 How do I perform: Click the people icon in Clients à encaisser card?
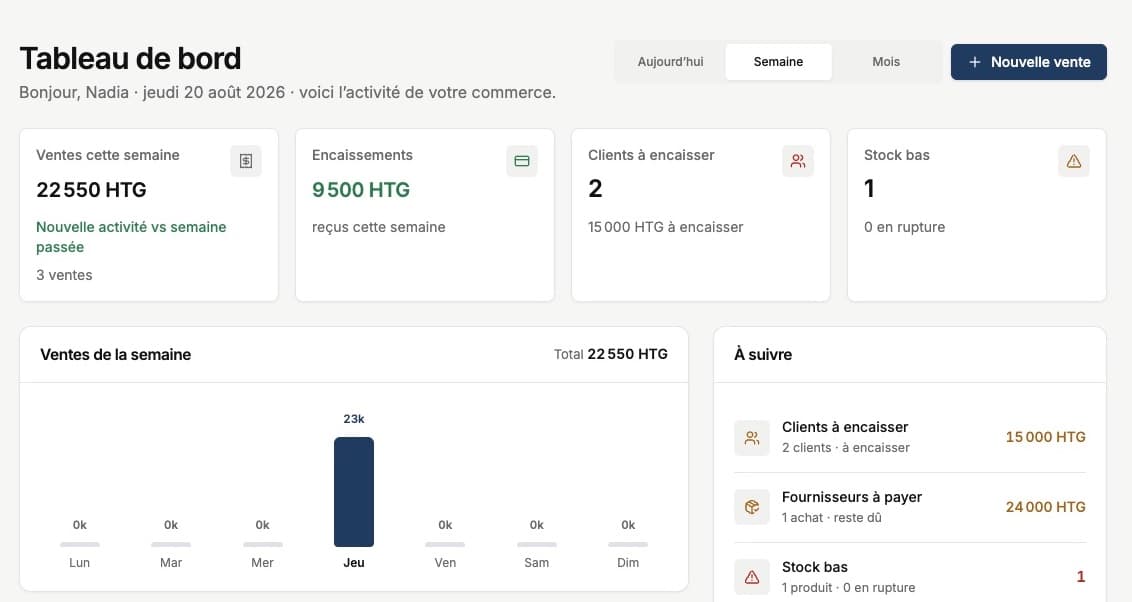coord(798,161)
